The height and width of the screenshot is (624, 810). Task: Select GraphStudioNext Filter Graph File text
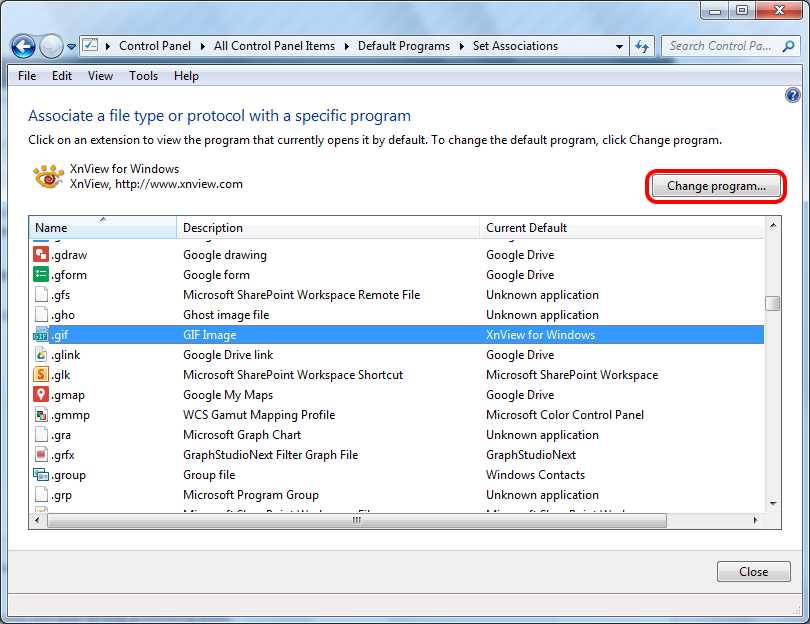[270, 455]
